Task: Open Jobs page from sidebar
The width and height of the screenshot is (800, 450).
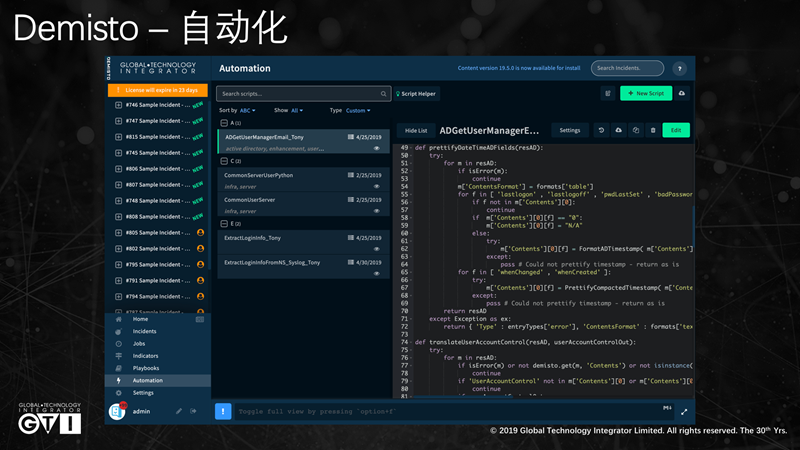Action: point(139,344)
